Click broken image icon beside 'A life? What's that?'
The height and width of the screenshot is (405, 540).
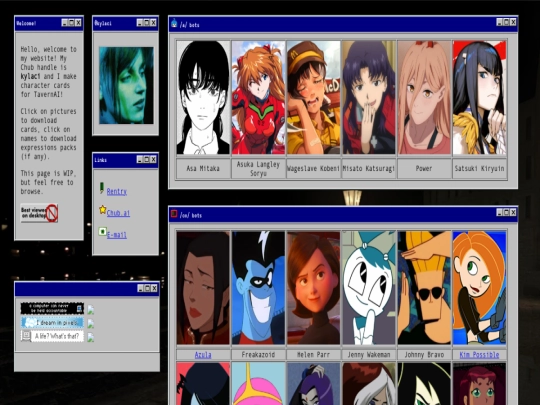click(x=91, y=337)
